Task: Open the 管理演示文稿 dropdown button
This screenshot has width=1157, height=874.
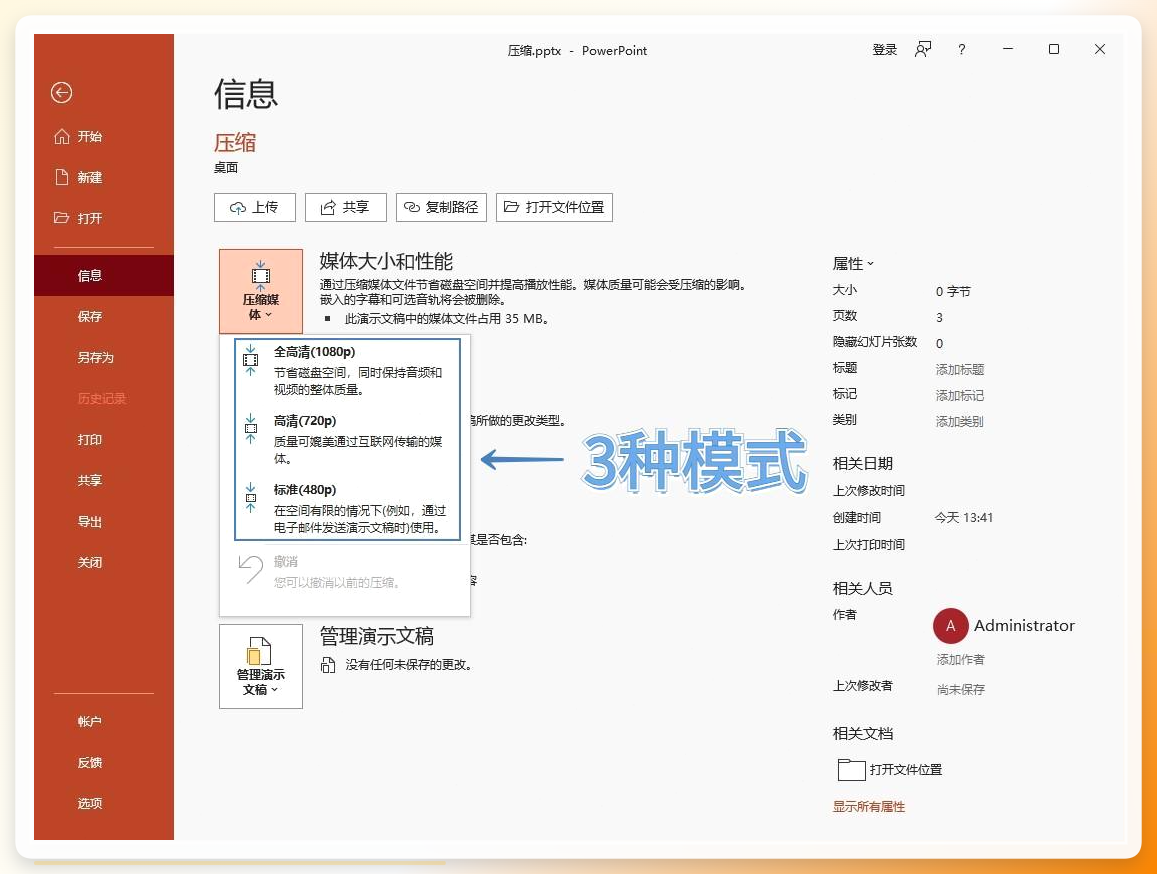Action: pyautogui.click(x=260, y=667)
